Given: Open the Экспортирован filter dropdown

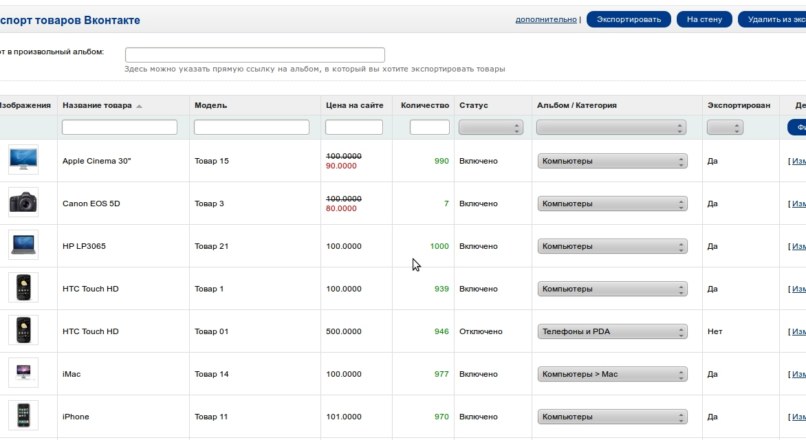Looking at the screenshot, I should click(x=725, y=127).
